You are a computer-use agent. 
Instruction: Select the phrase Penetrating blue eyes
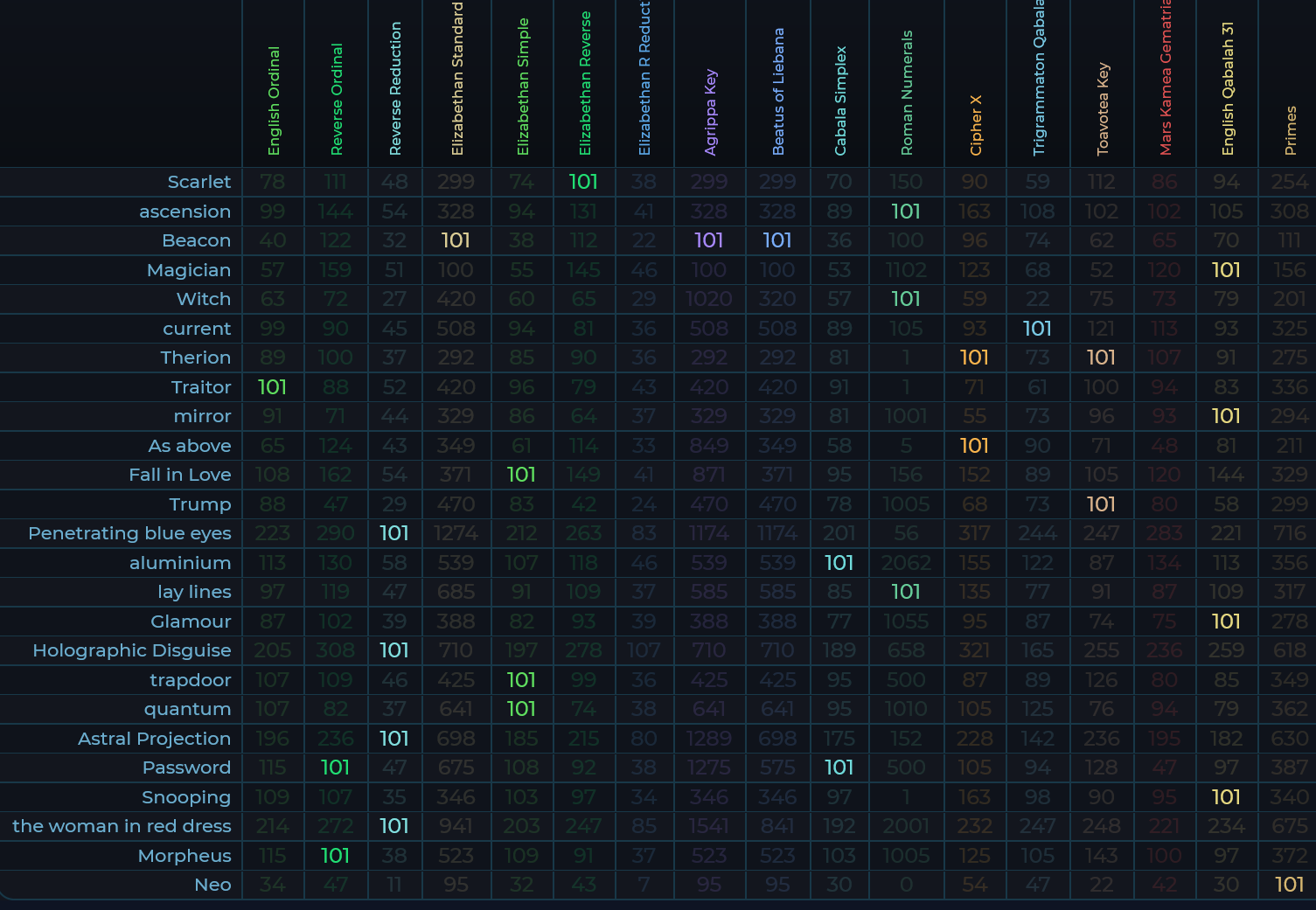(x=129, y=533)
